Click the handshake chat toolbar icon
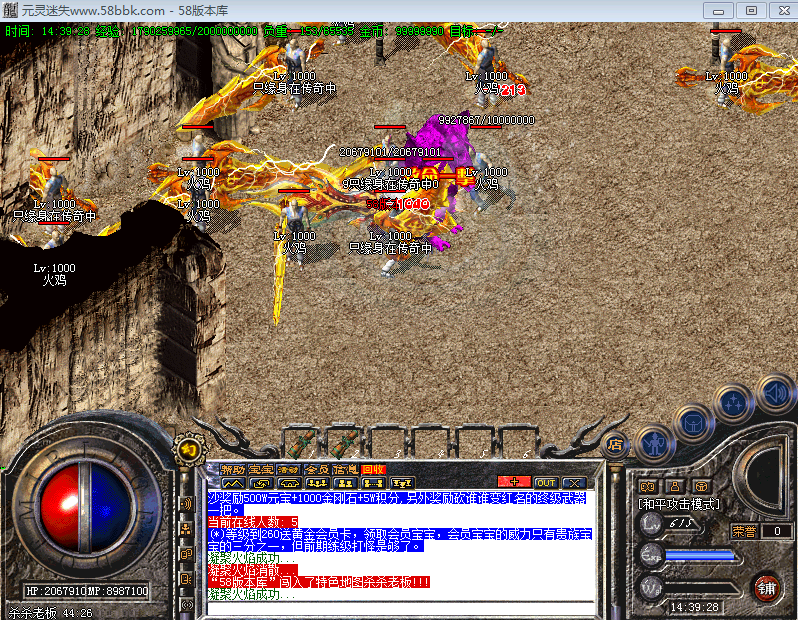 click(289, 483)
